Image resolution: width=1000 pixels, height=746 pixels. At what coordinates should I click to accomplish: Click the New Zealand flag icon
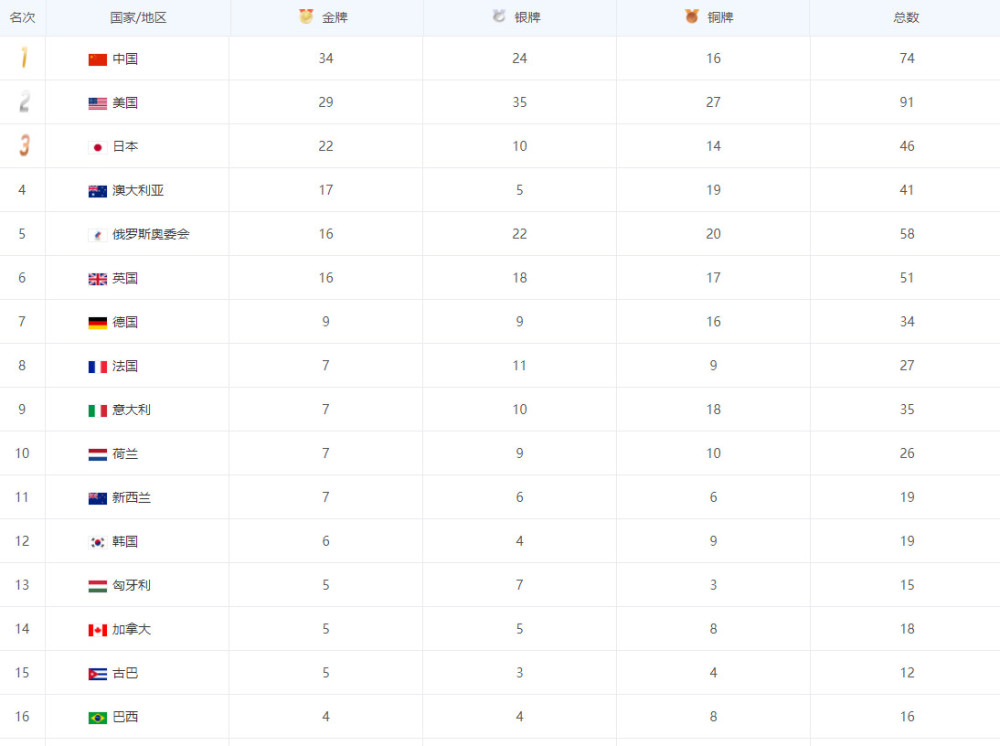pos(98,499)
